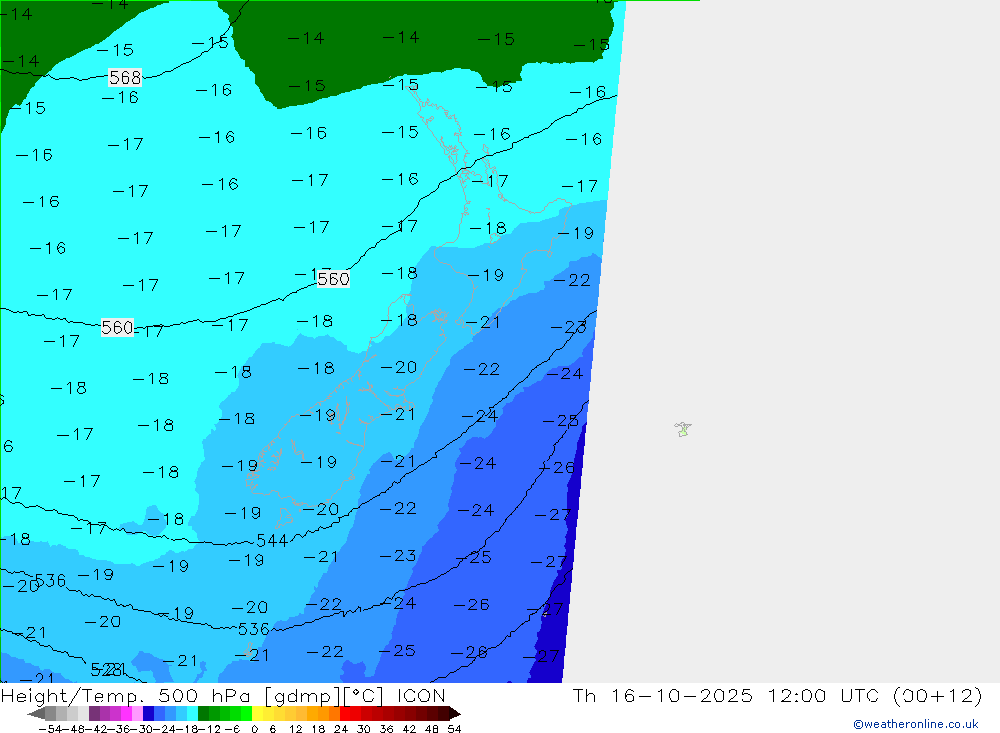Click the 54 label at the scale's right end
1000x733 pixels.
[x=454, y=729]
